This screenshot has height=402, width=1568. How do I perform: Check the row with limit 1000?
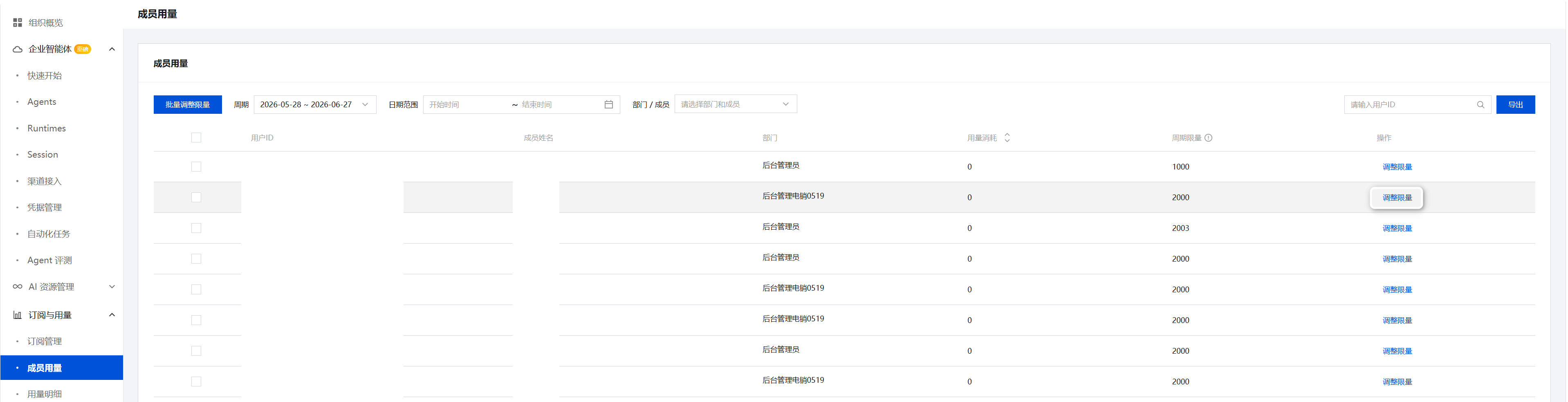(x=196, y=167)
